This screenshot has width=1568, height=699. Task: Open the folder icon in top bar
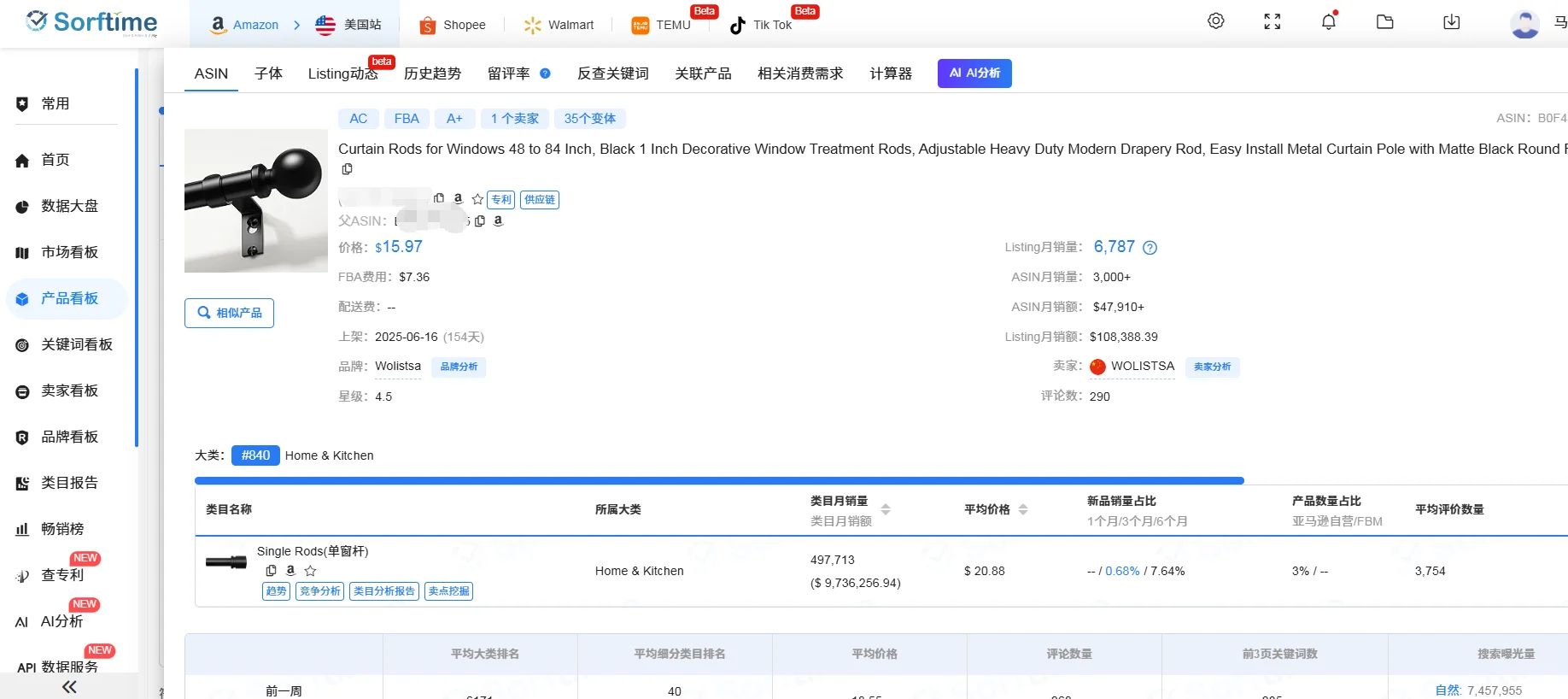[1385, 22]
